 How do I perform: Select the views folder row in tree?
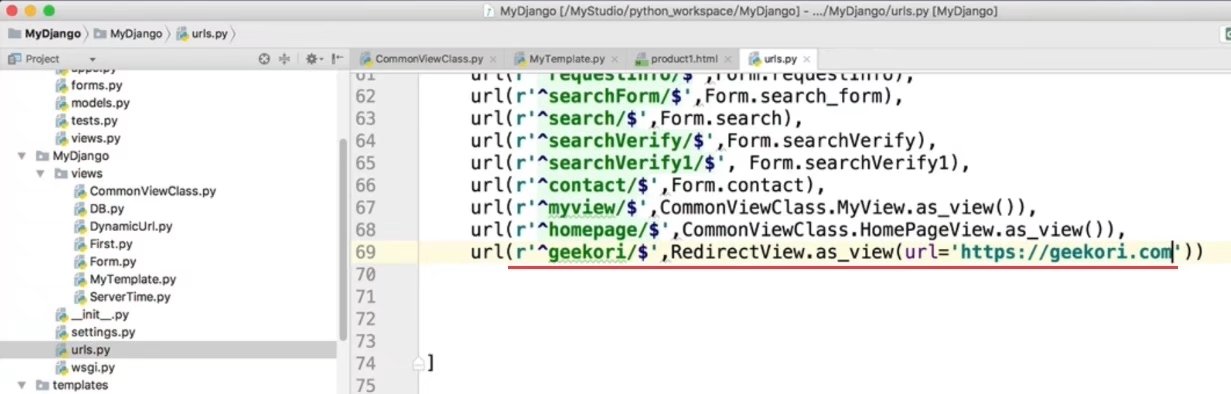tap(168, 174)
